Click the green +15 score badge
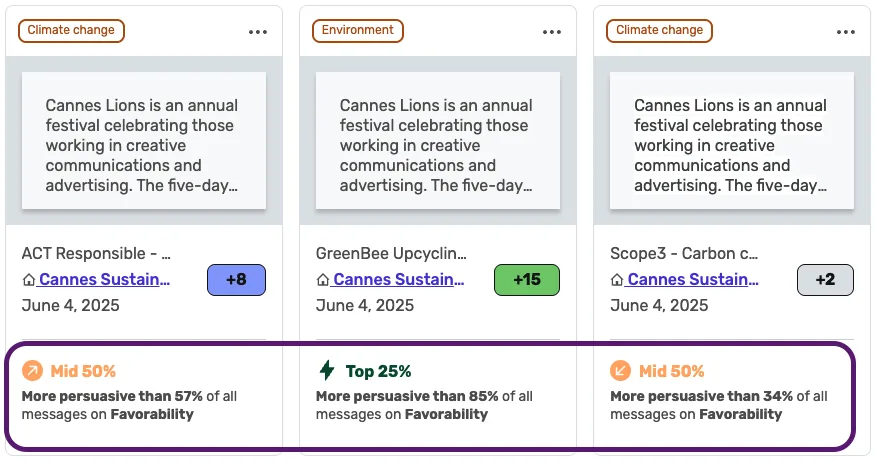The width and height of the screenshot is (877, 461). tap(527, 280)
